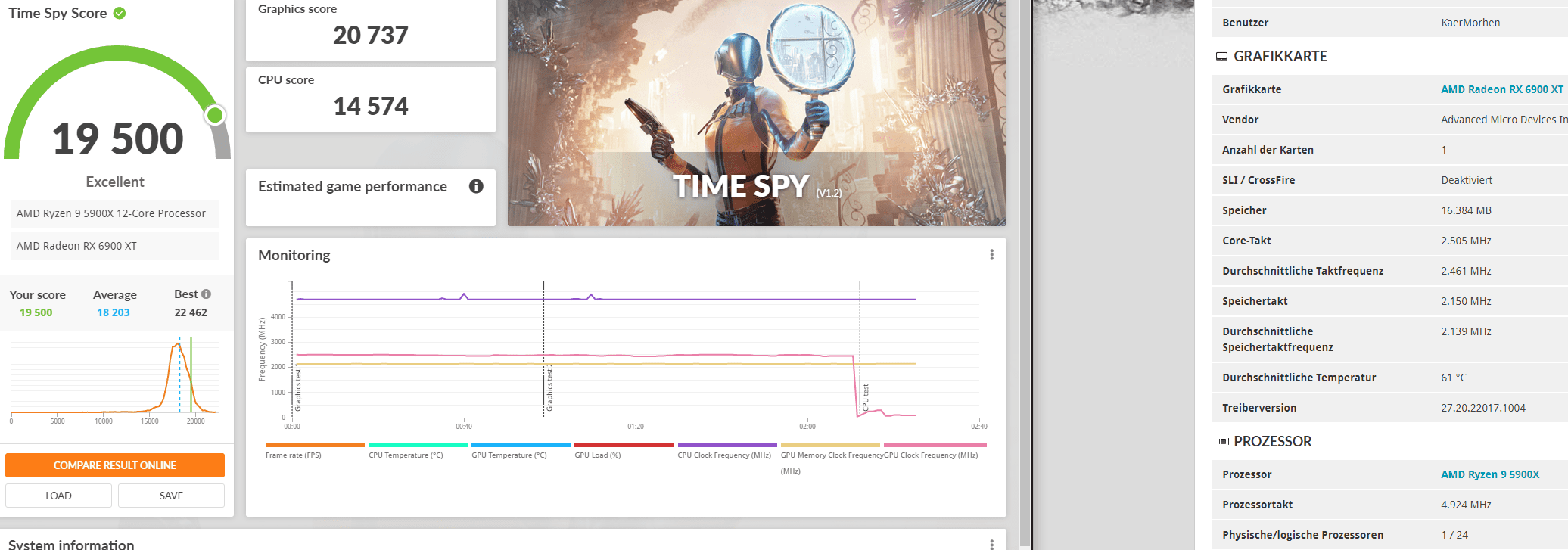
Task: Click the Graphics test 2 marker in monitoring chart
Action: tap(549, 389)
